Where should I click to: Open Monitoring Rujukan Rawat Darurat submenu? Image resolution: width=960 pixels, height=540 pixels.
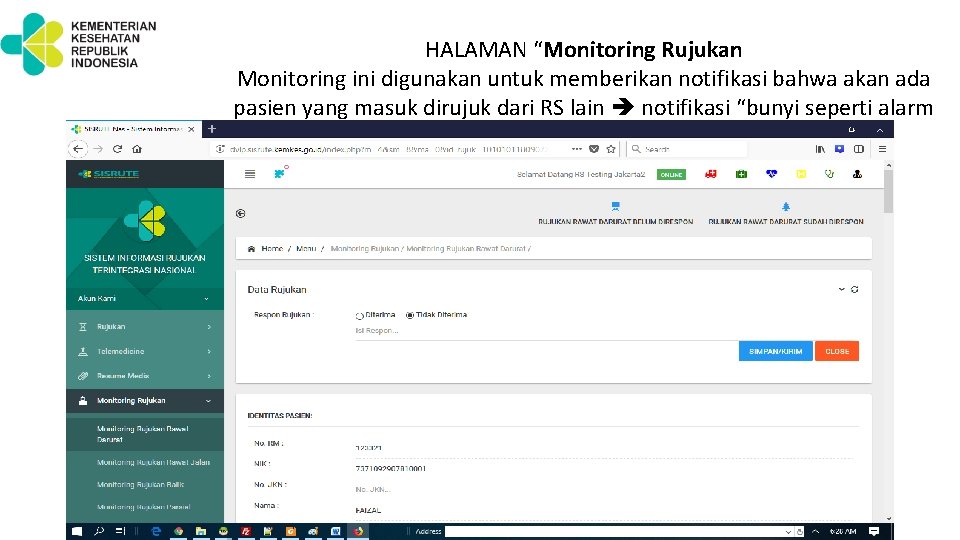[144, 434]
